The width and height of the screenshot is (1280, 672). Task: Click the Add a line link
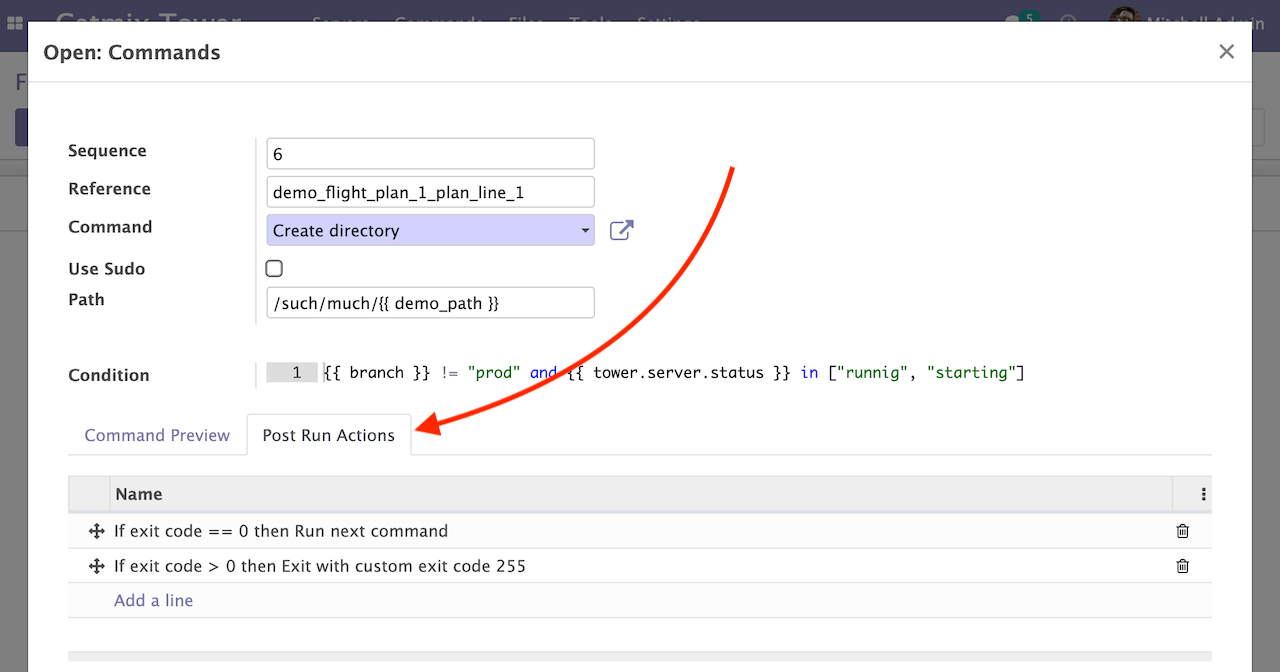click(x=153, y=601)
